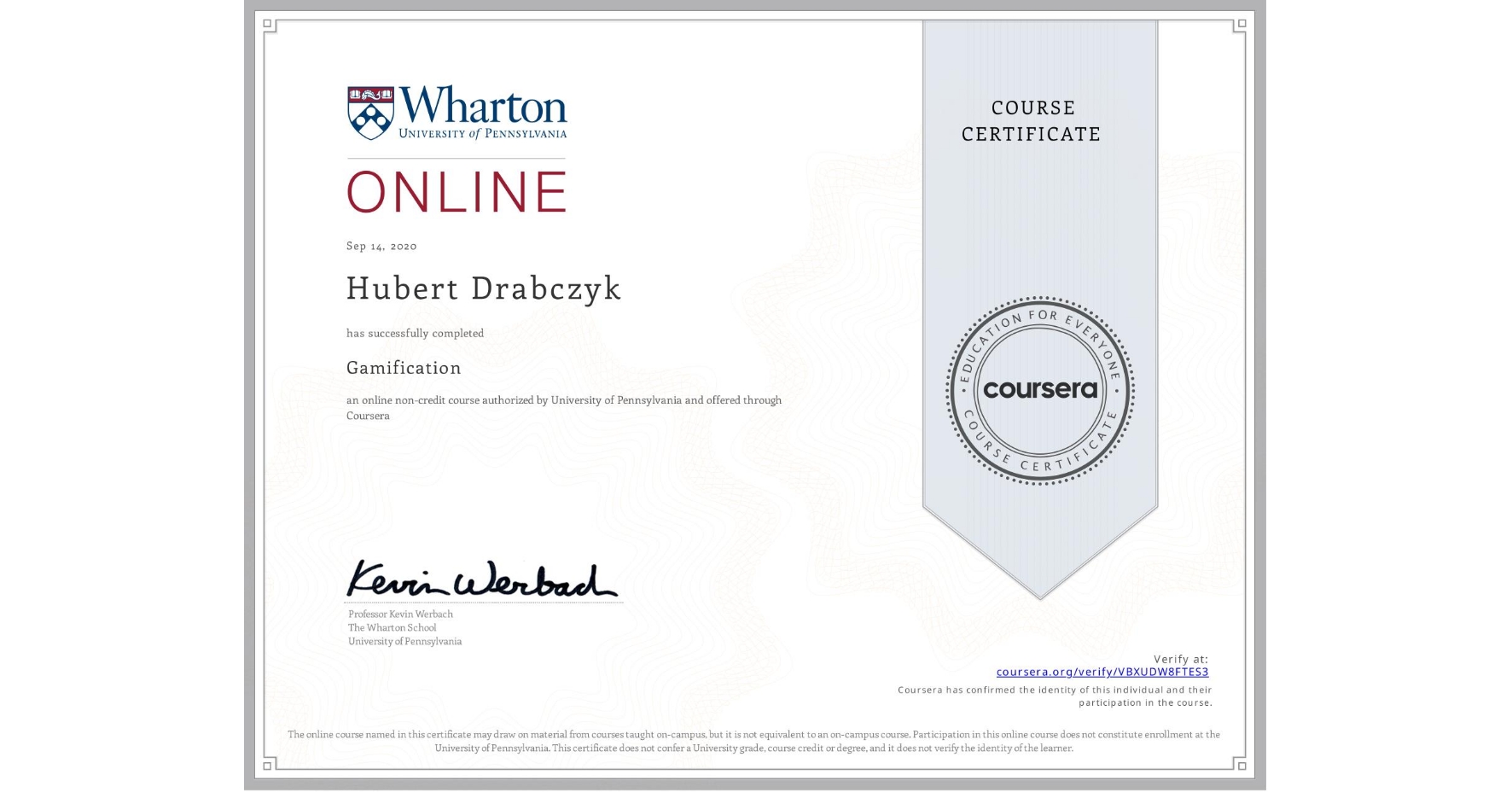
Task: Select the has successfully completed text
Action: pyautogui.click(x=415, y=333)
